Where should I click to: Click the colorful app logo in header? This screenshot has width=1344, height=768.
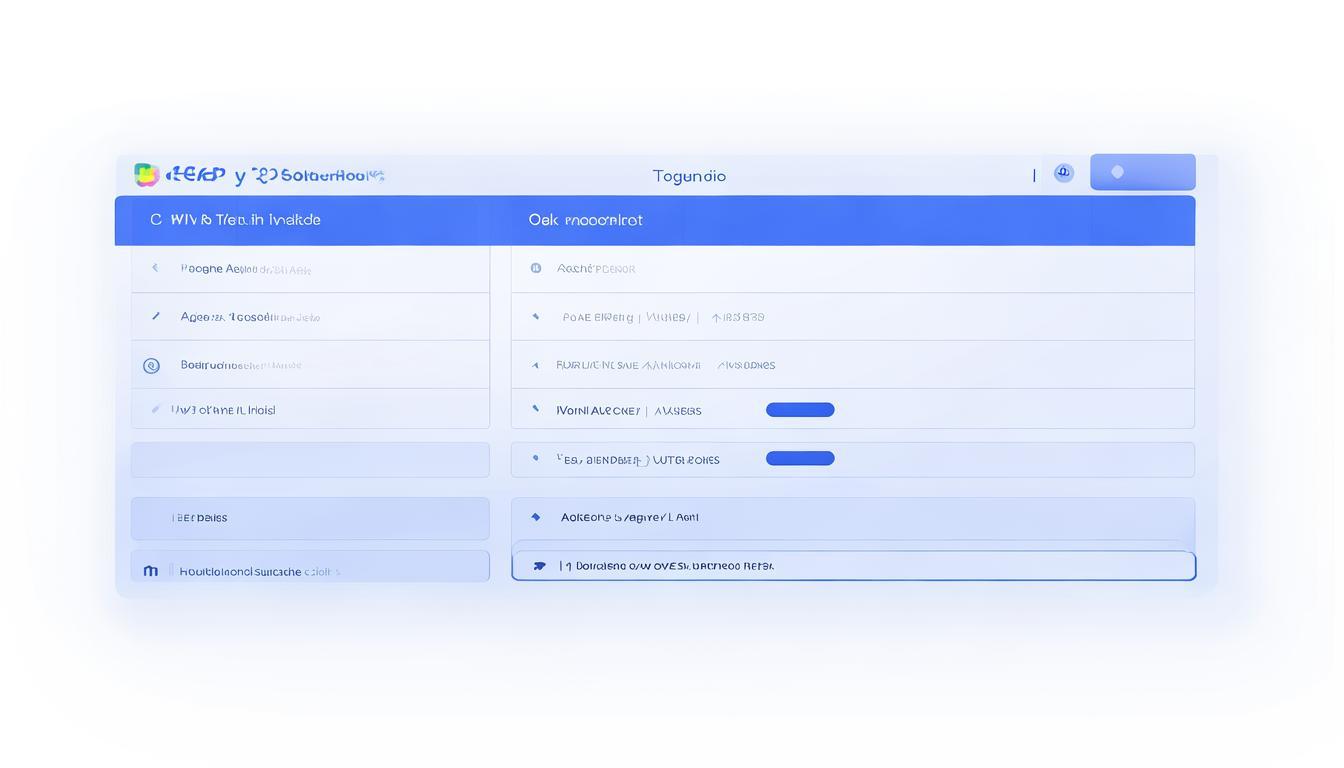pos(146,175)
